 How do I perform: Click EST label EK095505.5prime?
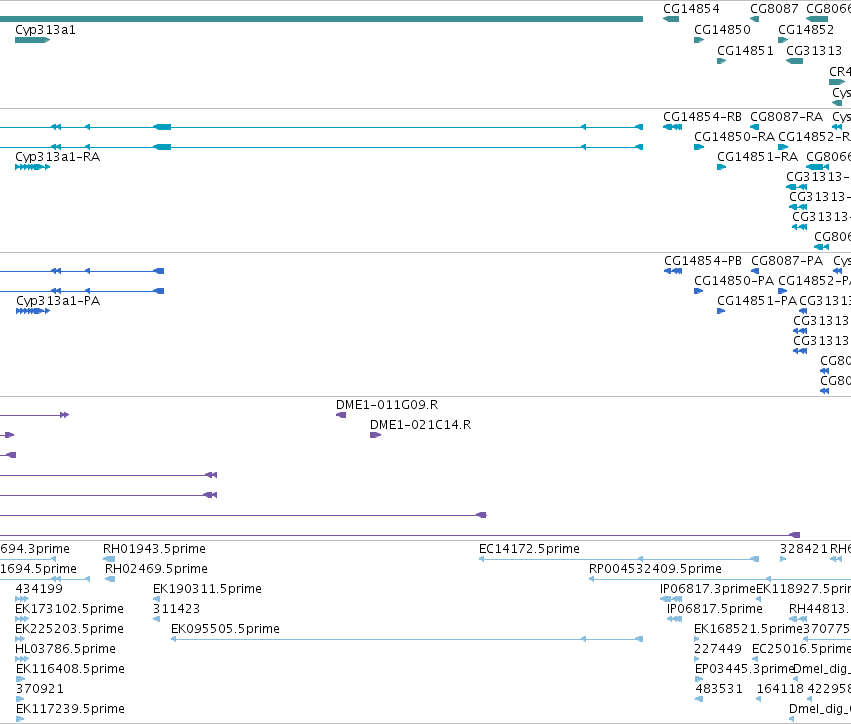click(x=225, y=629)
